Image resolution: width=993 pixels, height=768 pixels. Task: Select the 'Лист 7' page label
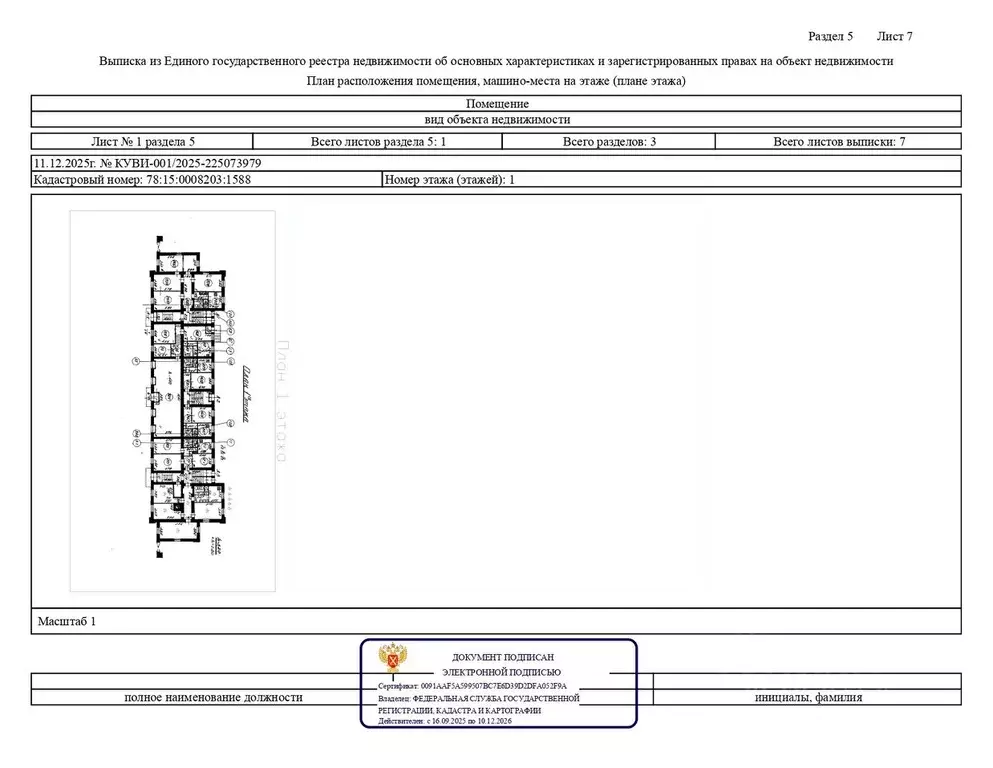click(894, 36)
